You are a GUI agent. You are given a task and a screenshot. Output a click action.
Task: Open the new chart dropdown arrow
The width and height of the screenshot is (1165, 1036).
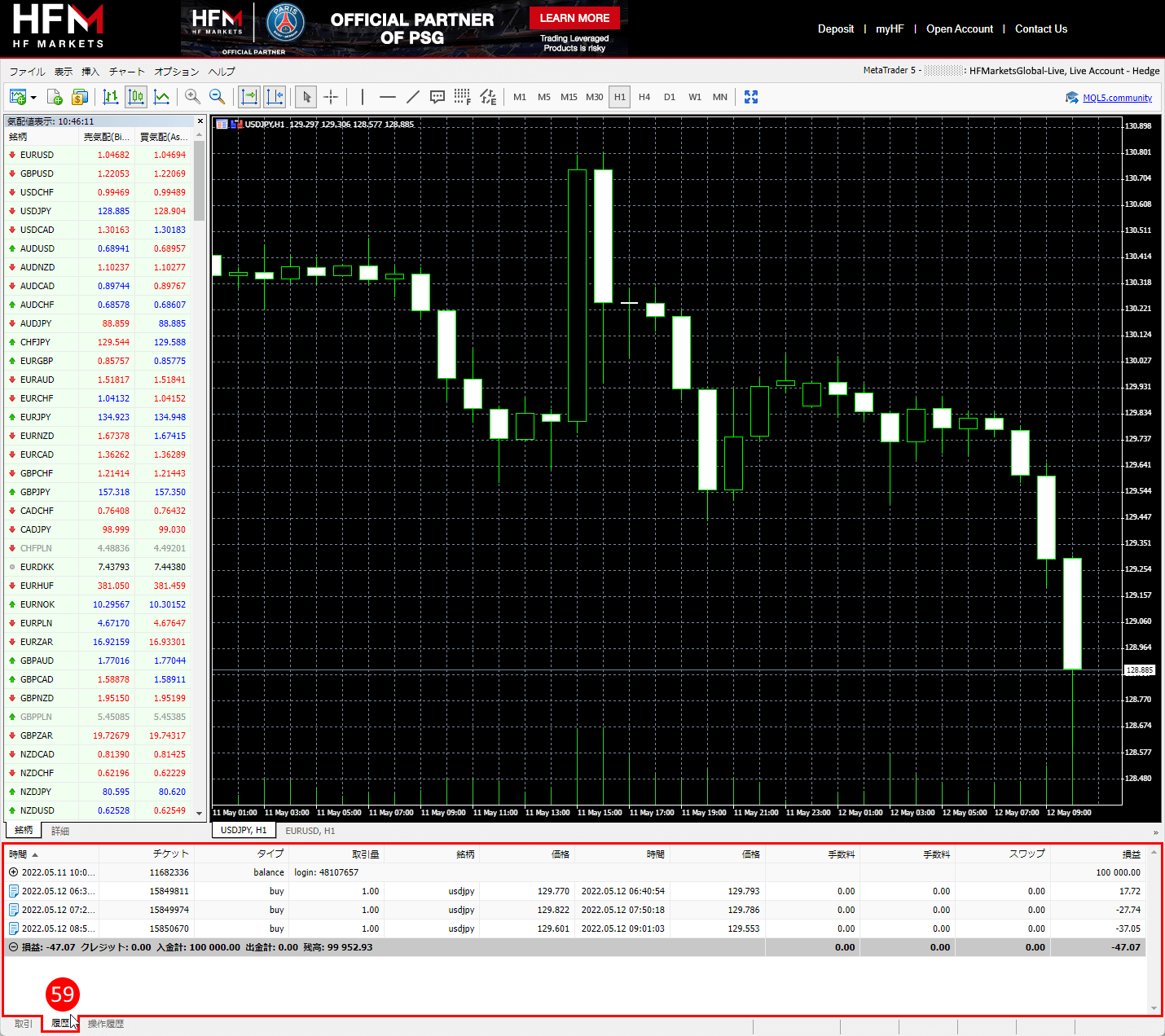click(33, 98)
